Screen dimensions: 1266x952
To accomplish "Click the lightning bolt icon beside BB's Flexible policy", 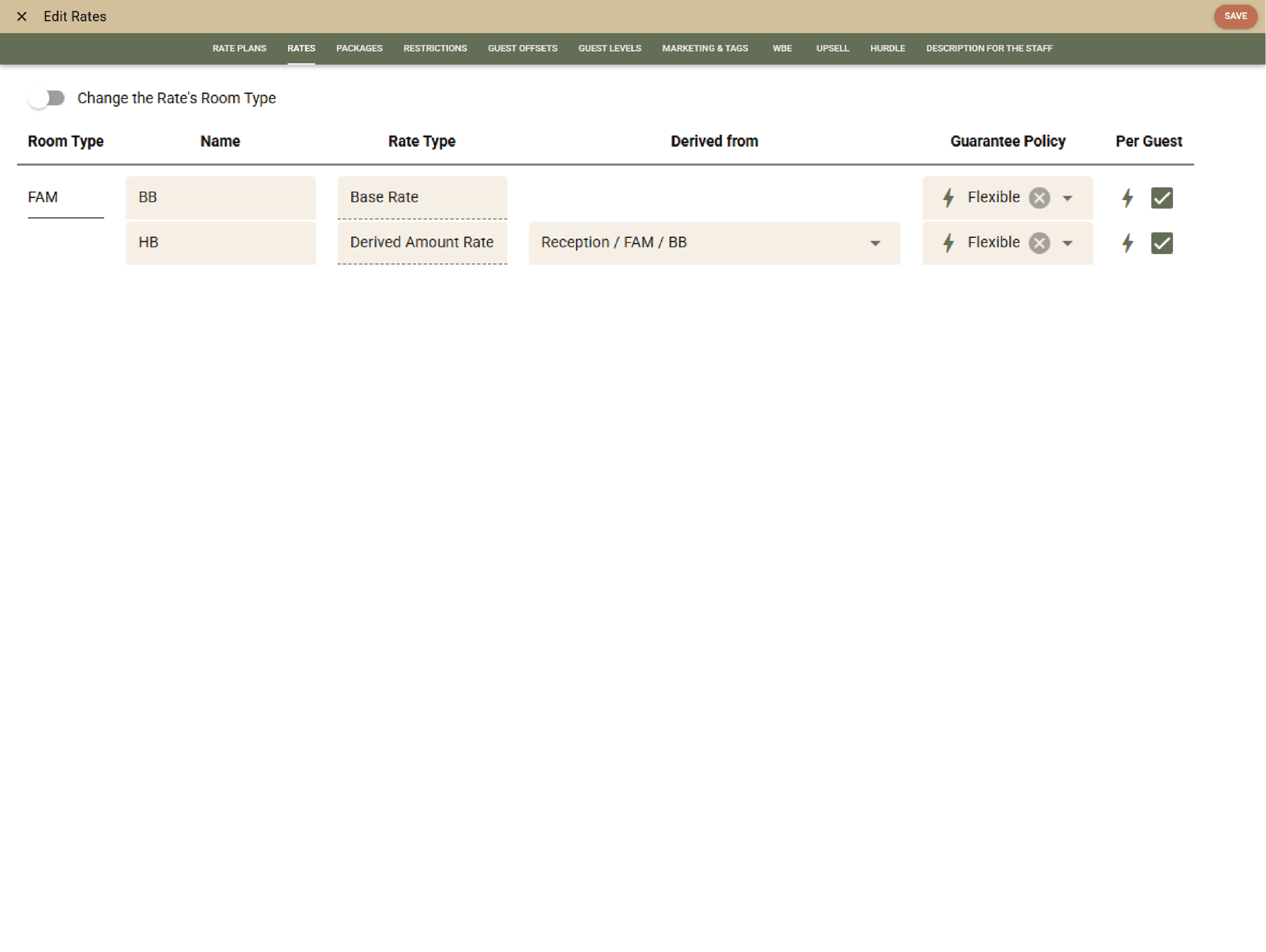I will click(x=948, y=197).
